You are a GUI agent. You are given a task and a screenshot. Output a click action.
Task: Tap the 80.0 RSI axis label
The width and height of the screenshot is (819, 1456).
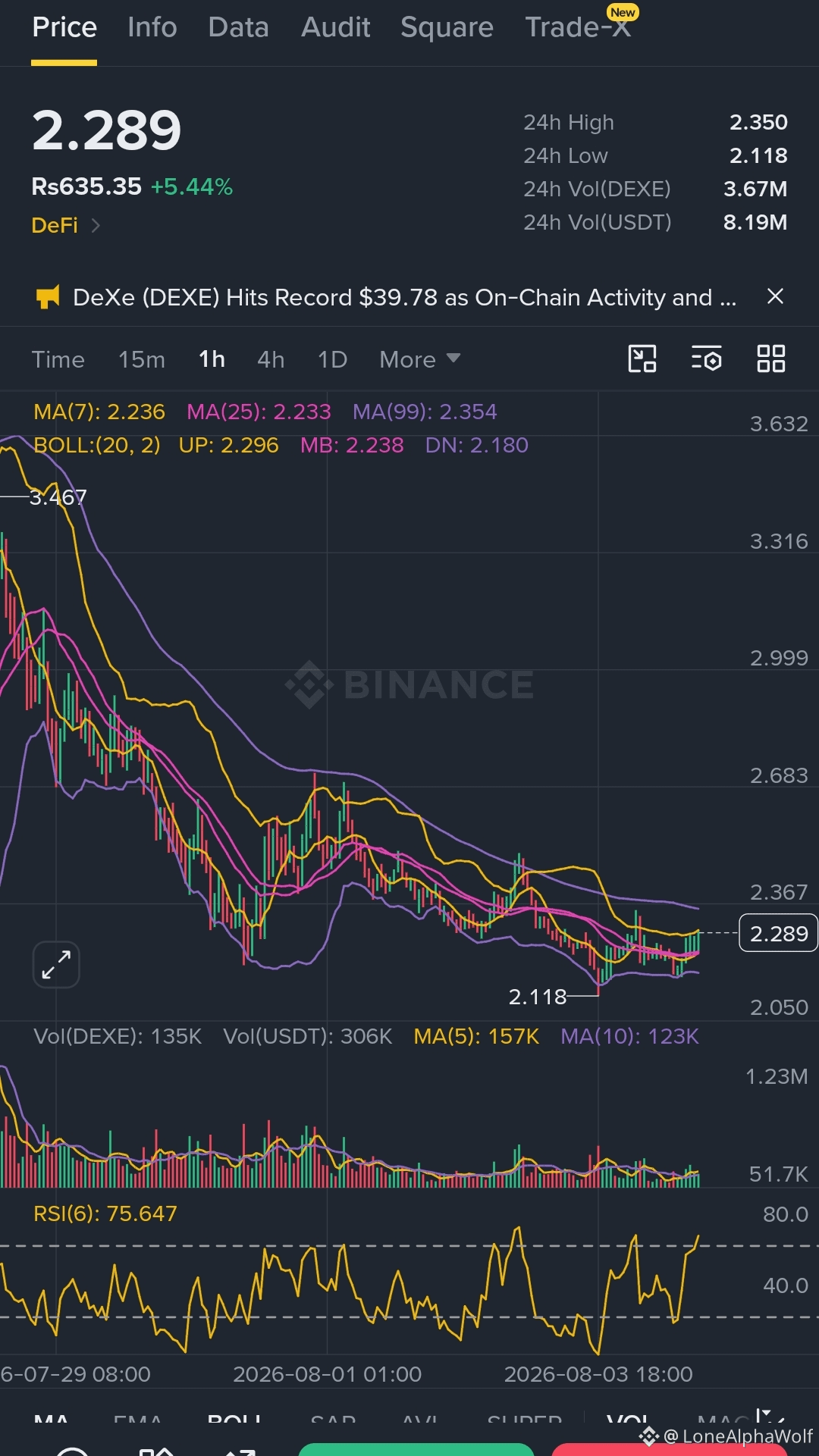click(786, 1214)
